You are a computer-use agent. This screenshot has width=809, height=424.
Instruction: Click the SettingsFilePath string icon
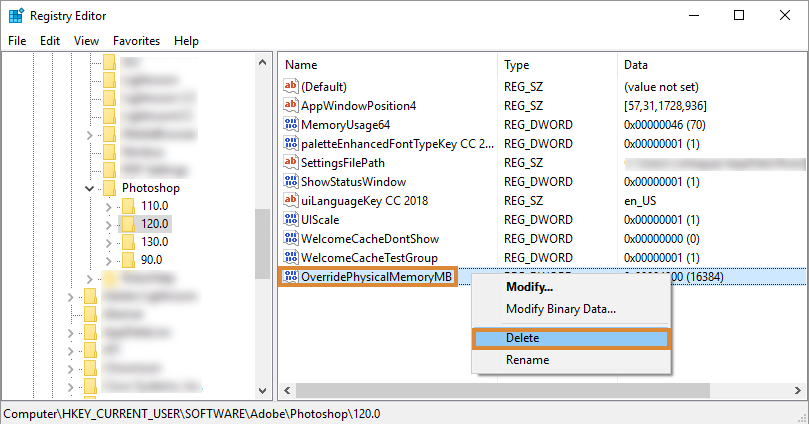coord(292,163)
